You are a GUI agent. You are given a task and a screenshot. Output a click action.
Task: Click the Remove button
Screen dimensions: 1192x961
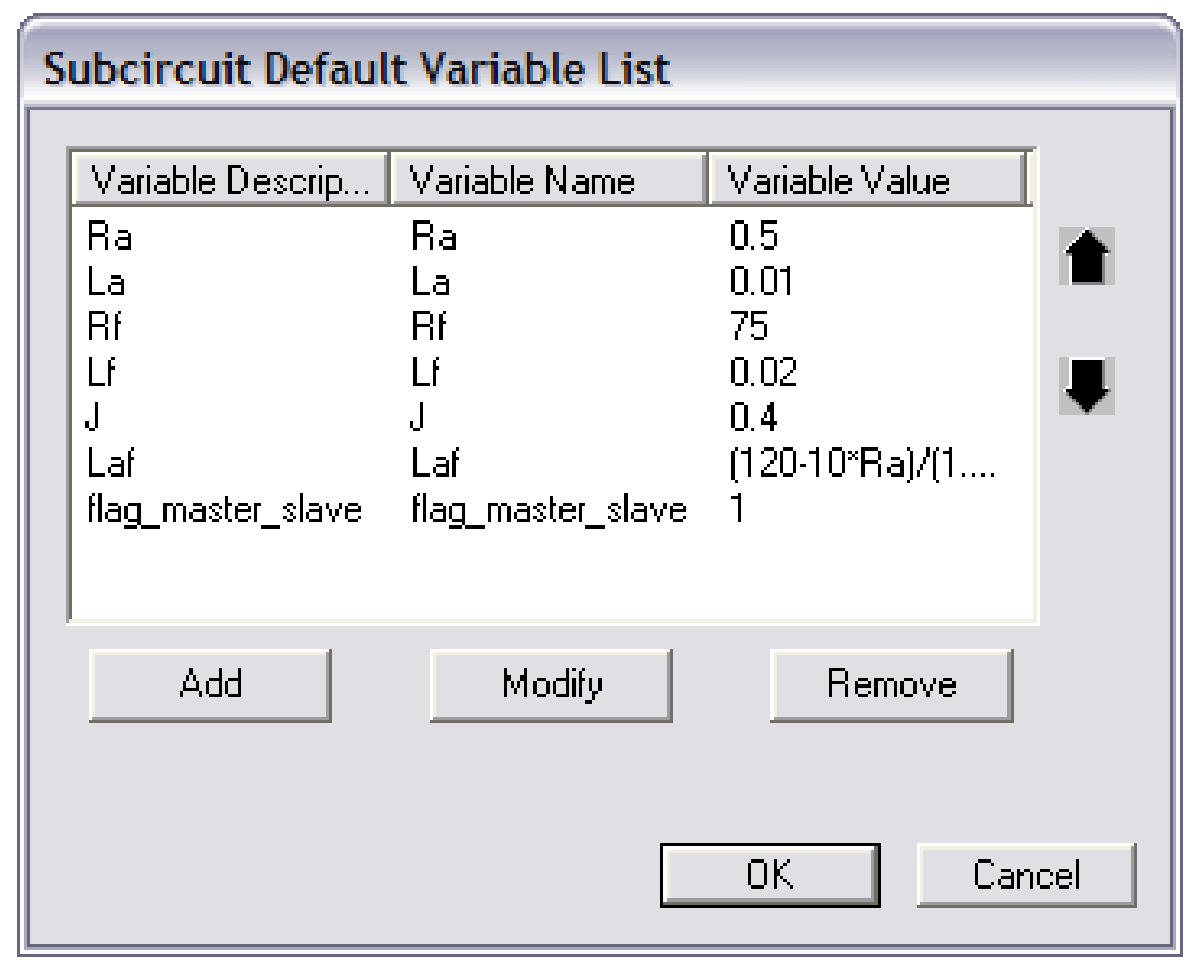coord(892,684)
